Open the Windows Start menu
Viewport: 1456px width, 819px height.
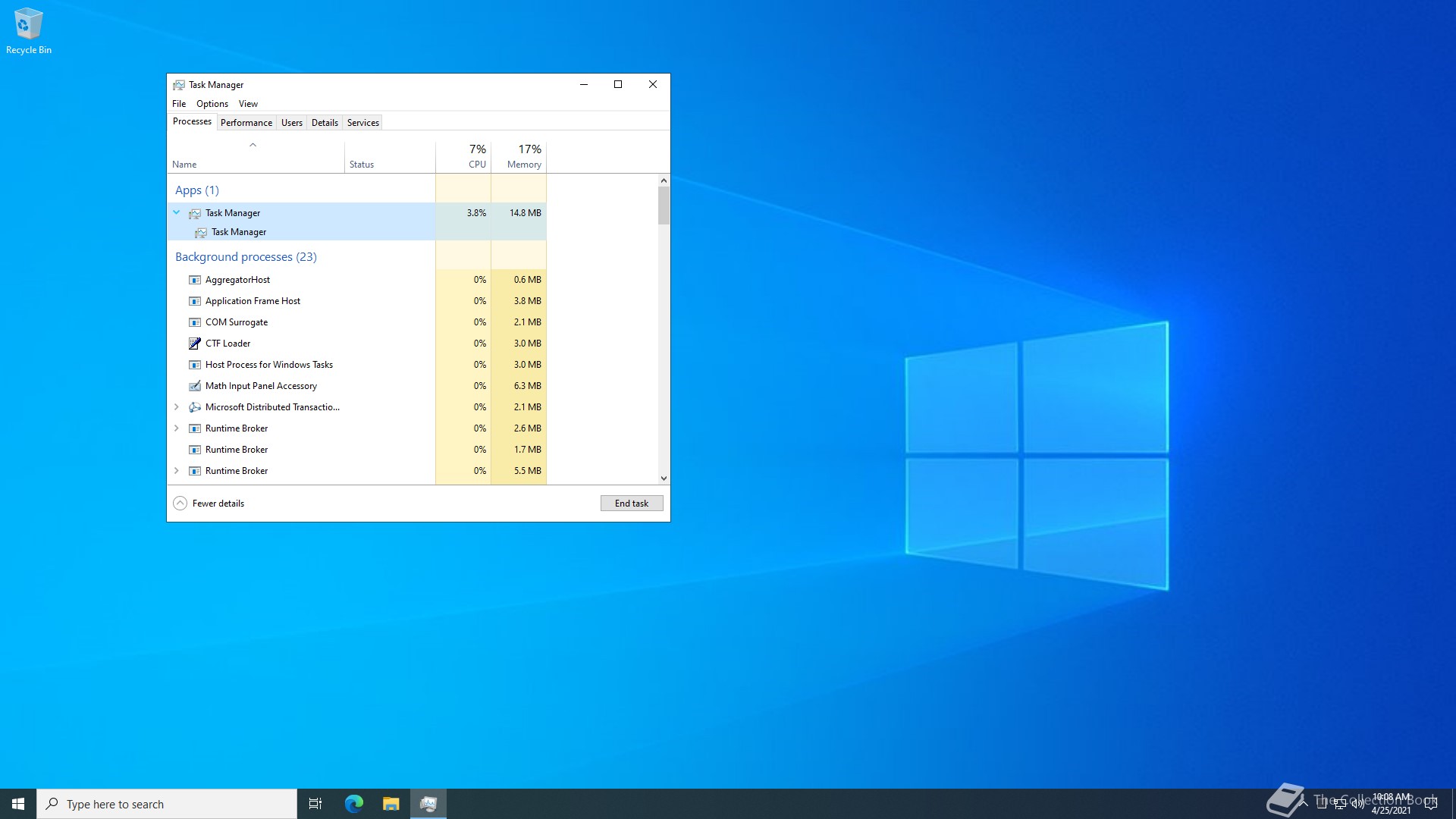point(18,804)
